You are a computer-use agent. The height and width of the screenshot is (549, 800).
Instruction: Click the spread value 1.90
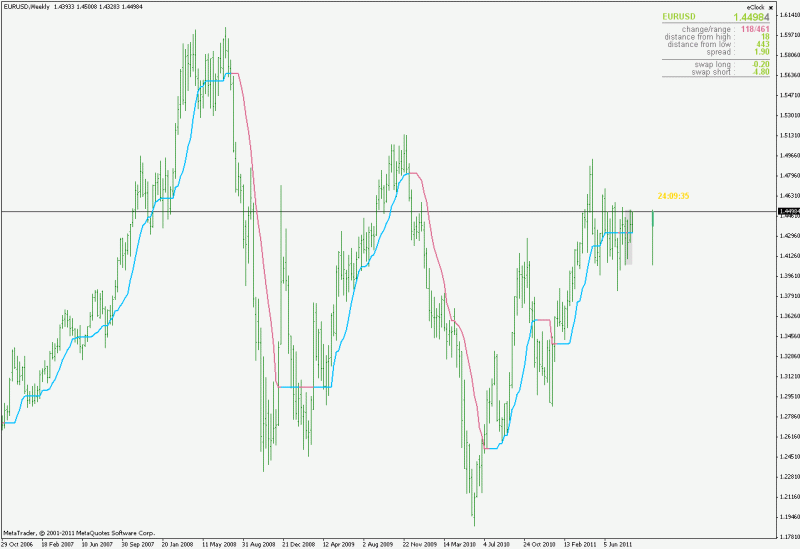762,52
